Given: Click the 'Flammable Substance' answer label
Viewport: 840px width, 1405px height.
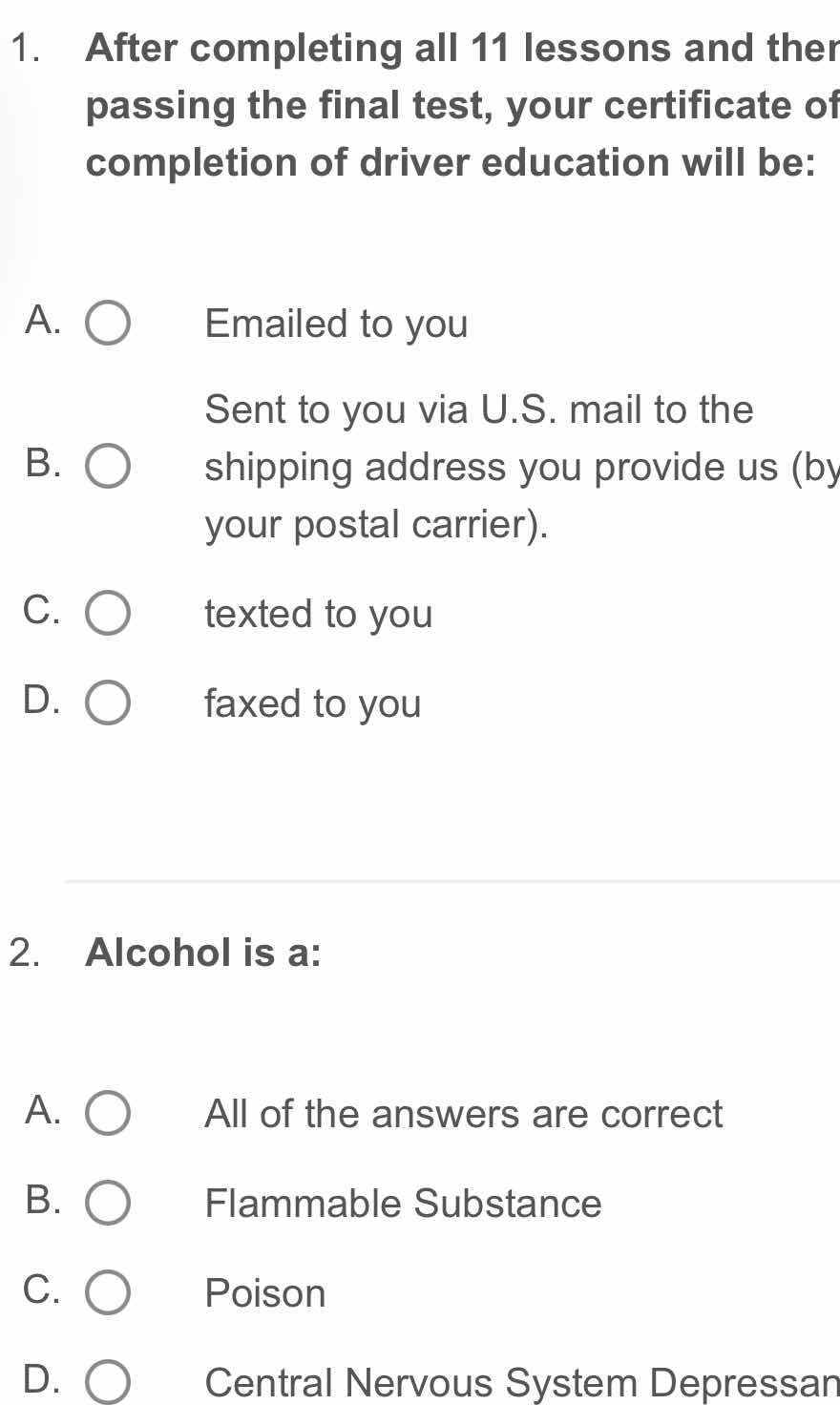Looking at the screenshot, I should click(x=404, y=1204).
